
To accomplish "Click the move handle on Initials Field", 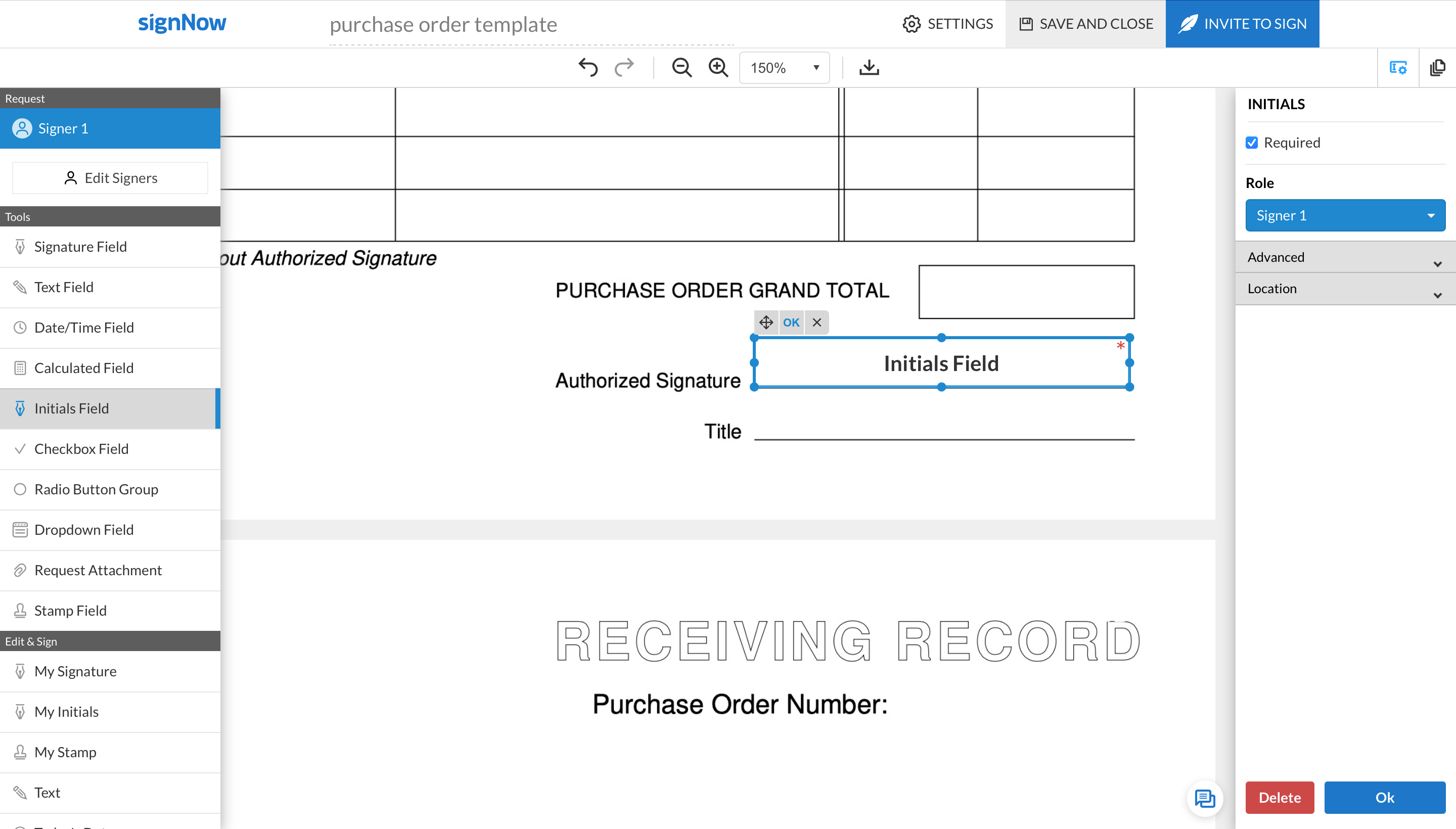I will (766, 323).
